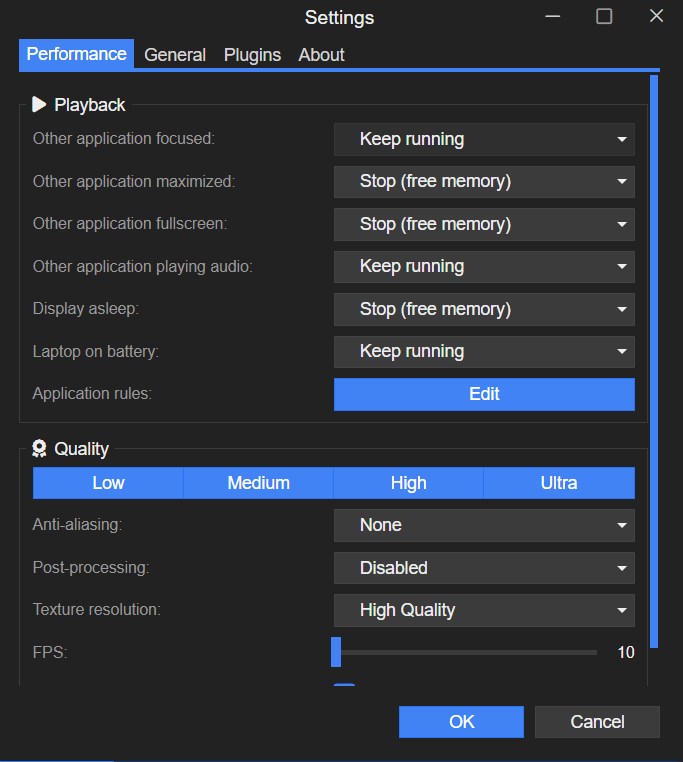Click OK to confirm settings
Viewport: 683px width, 762px height.
point(461,722)
